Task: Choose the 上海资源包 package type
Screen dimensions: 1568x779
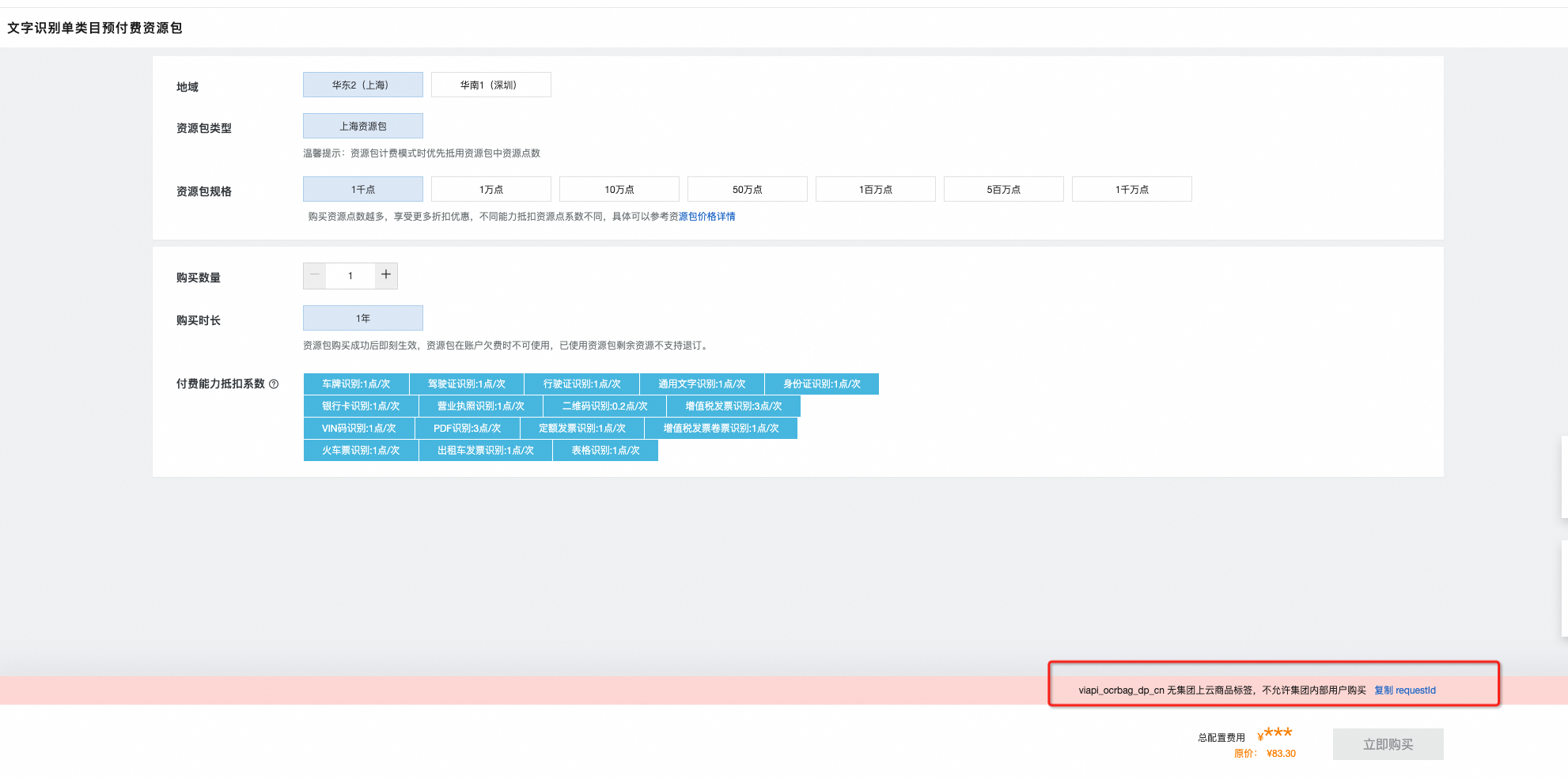Action: 363,126
